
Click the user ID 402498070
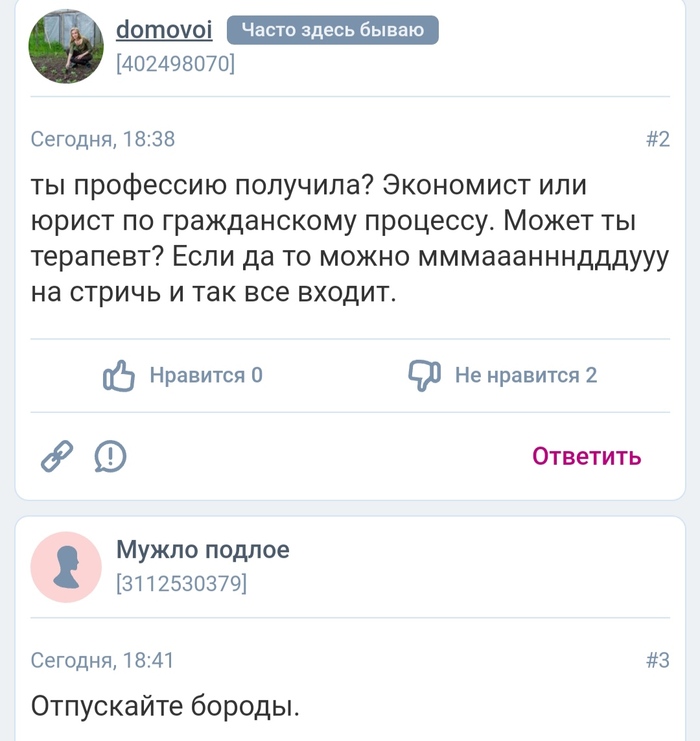click(176, 65)
